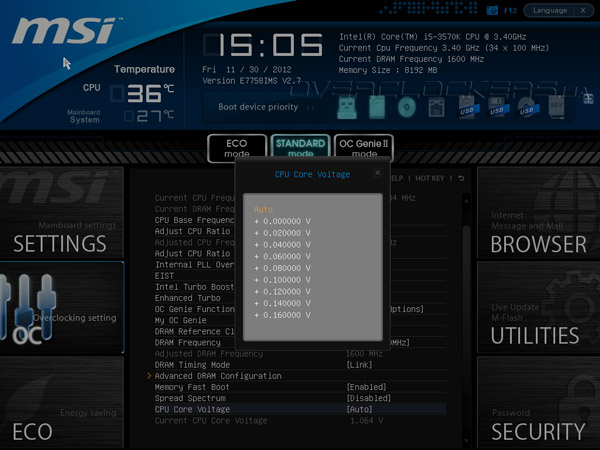Open the SETTINGS panel
The width and height of the screenshot is (600, 450).
tap(62, 213)
